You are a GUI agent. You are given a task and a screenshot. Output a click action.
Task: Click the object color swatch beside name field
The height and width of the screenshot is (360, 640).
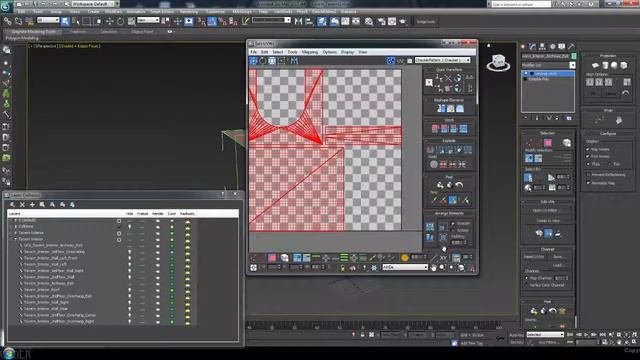[574, 56]
